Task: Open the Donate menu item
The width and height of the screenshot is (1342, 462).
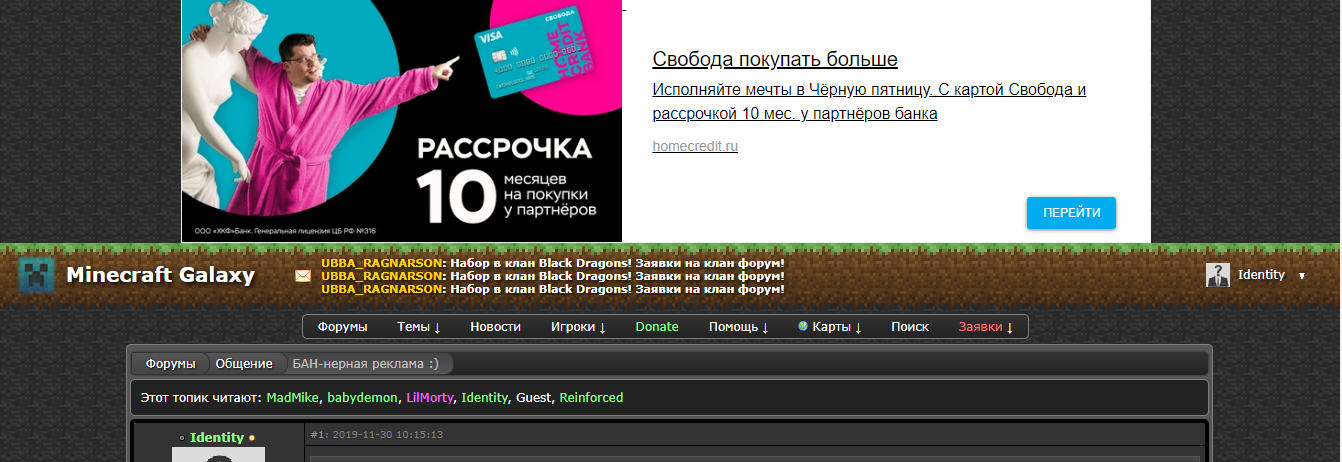Action: click(x=657, y=327)
